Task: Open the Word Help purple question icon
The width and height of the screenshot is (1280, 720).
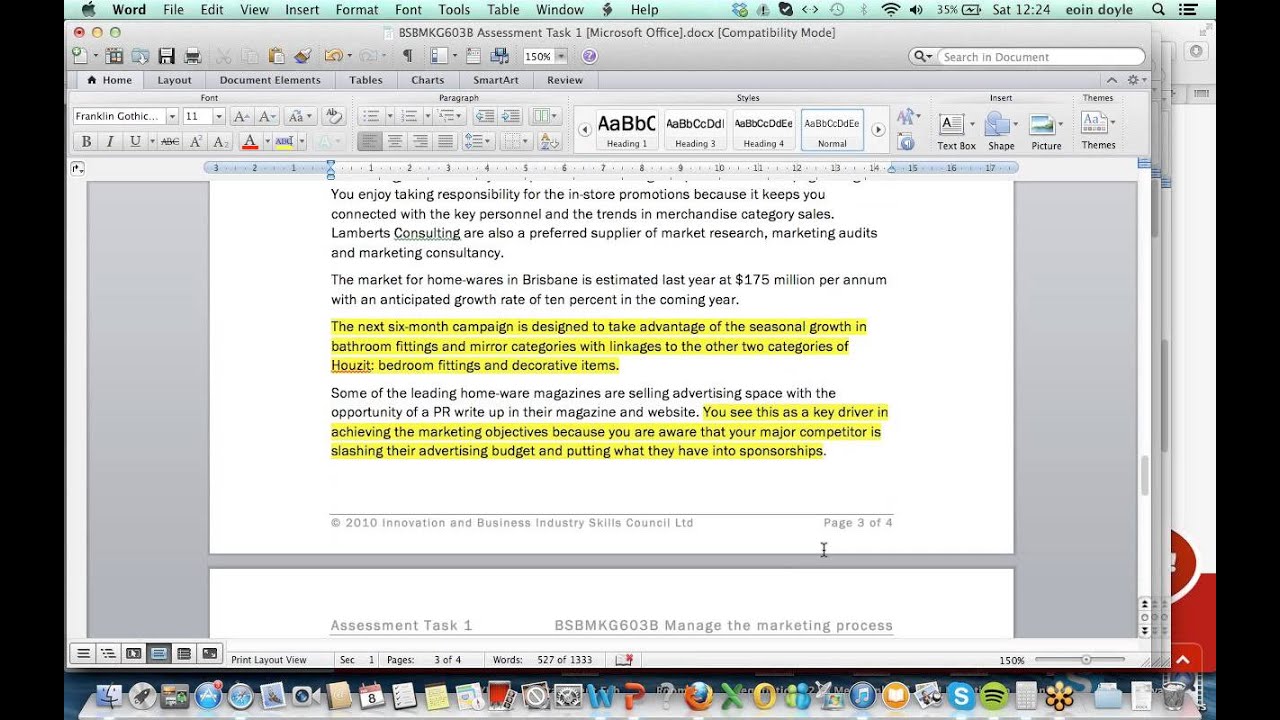Action: pos(589,56)
